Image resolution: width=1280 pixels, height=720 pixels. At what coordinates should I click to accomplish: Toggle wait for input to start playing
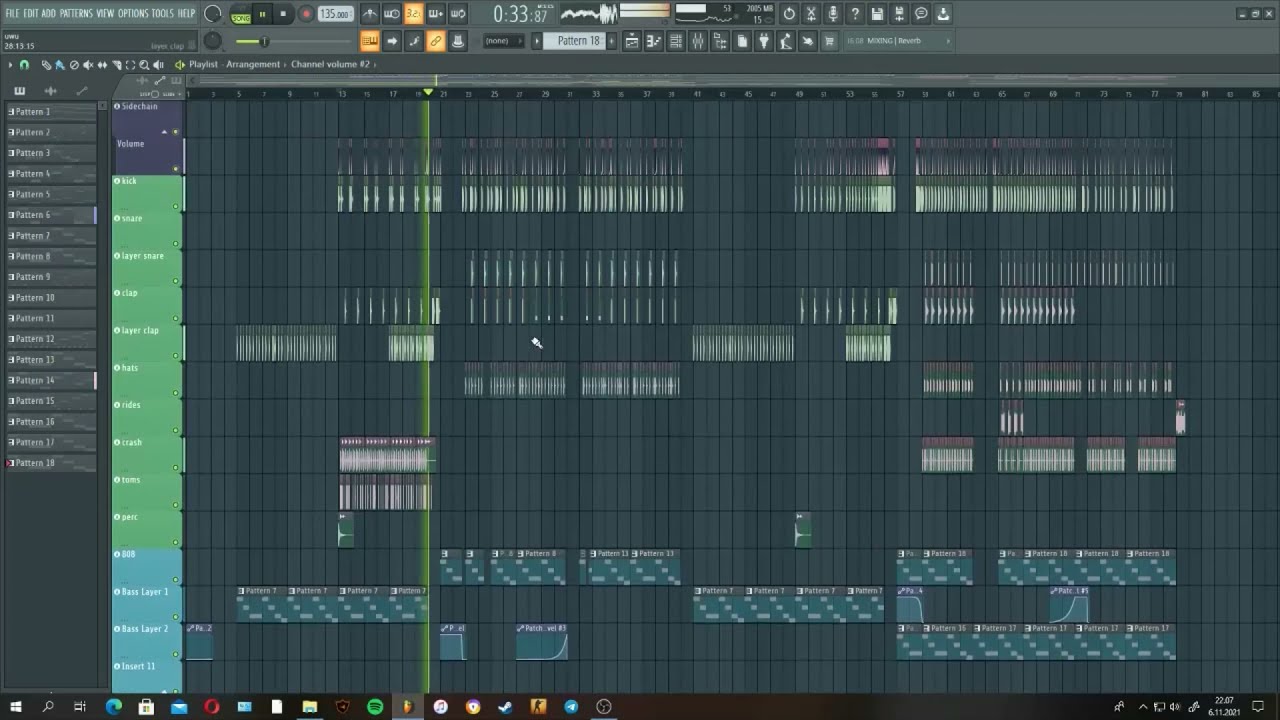tap(391, 14)
